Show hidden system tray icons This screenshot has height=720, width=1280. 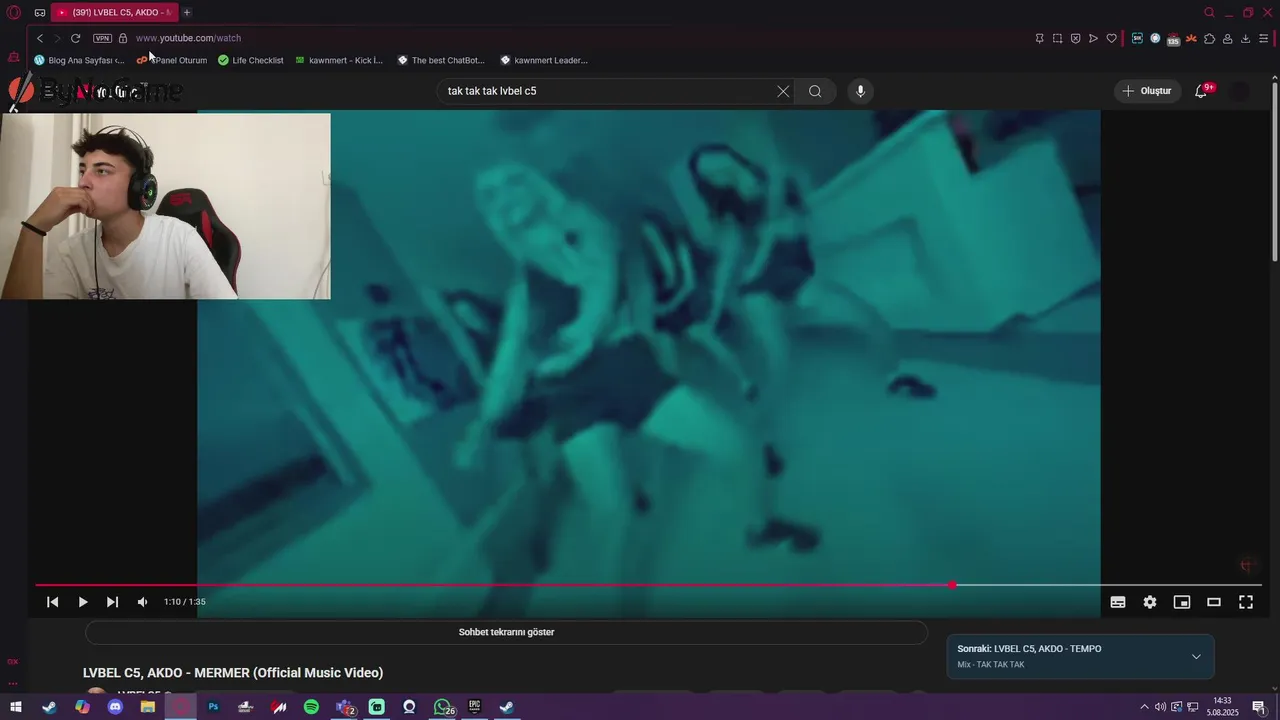point(1144,707)
